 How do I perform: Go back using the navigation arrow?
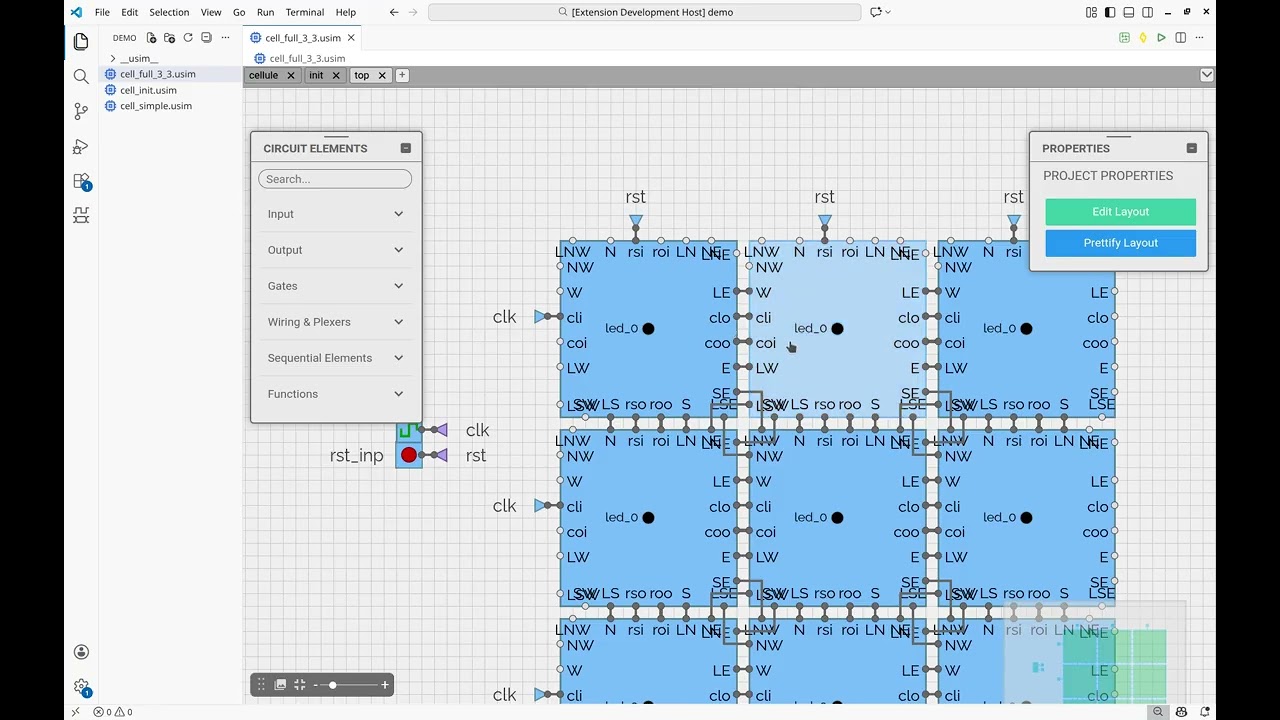click(x=394, y=12)
